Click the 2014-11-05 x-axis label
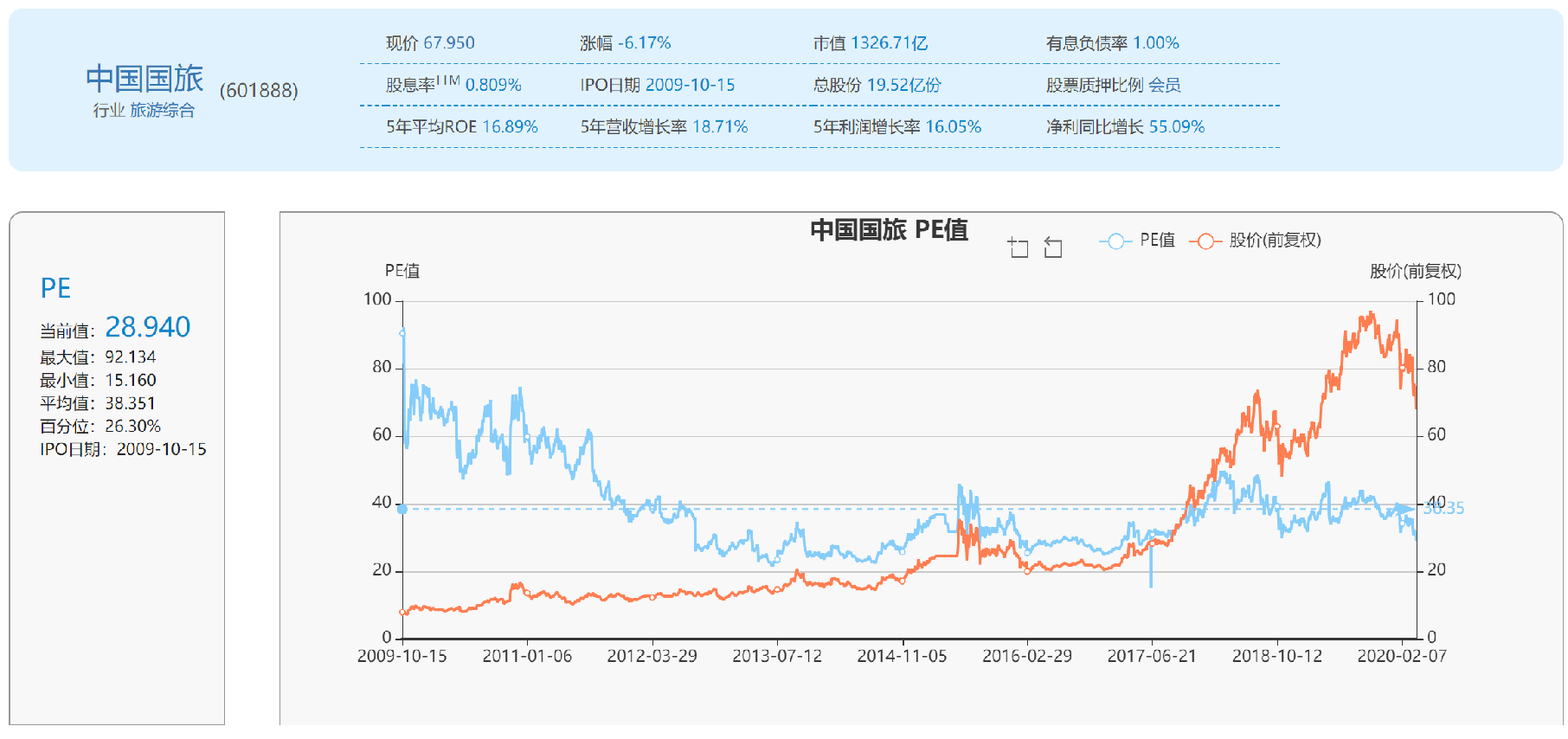The image size is (1568, 739). 903,657
